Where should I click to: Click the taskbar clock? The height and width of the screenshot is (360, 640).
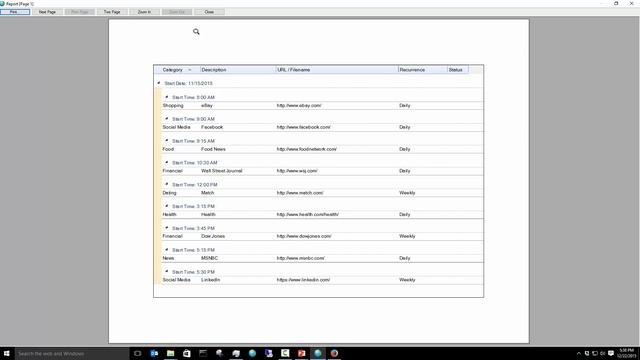coord(627,353)
